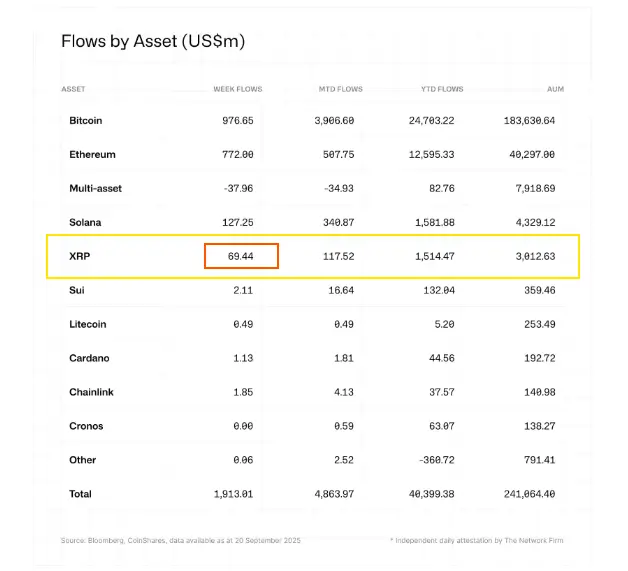Click the Litecoin asset name

tap(88, 325)
